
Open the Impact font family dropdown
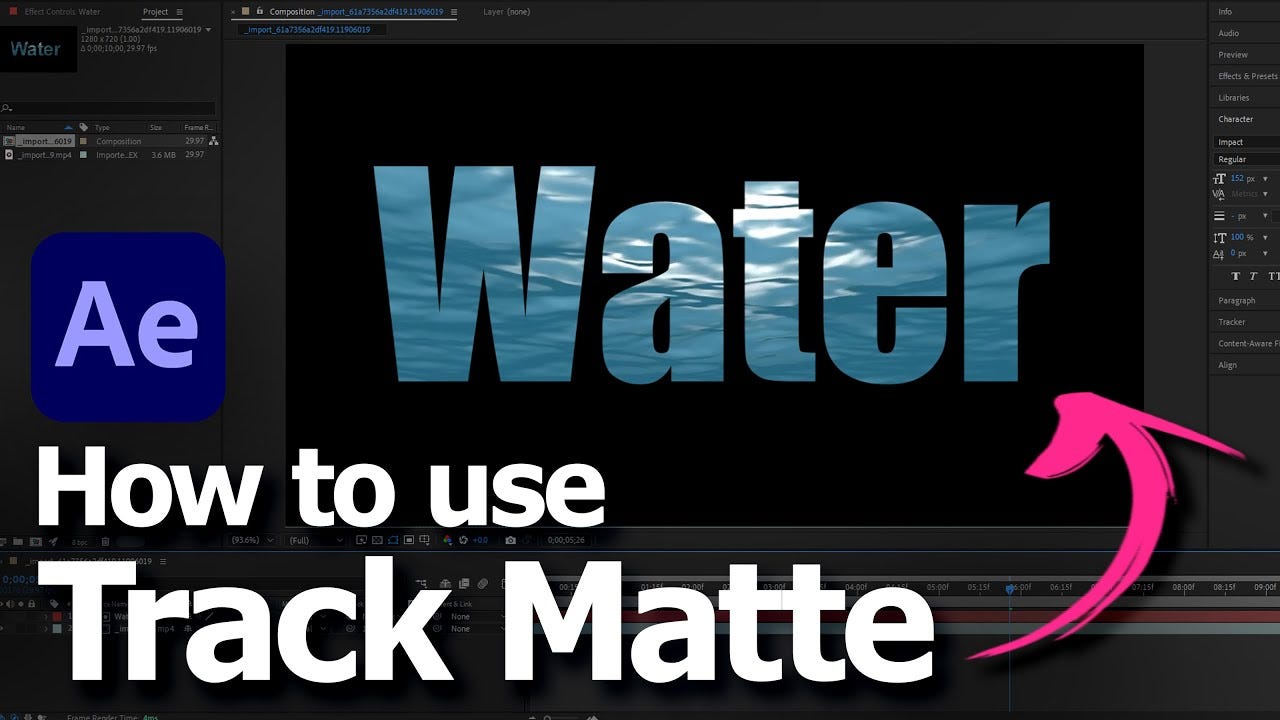(x=1246, y=142)
